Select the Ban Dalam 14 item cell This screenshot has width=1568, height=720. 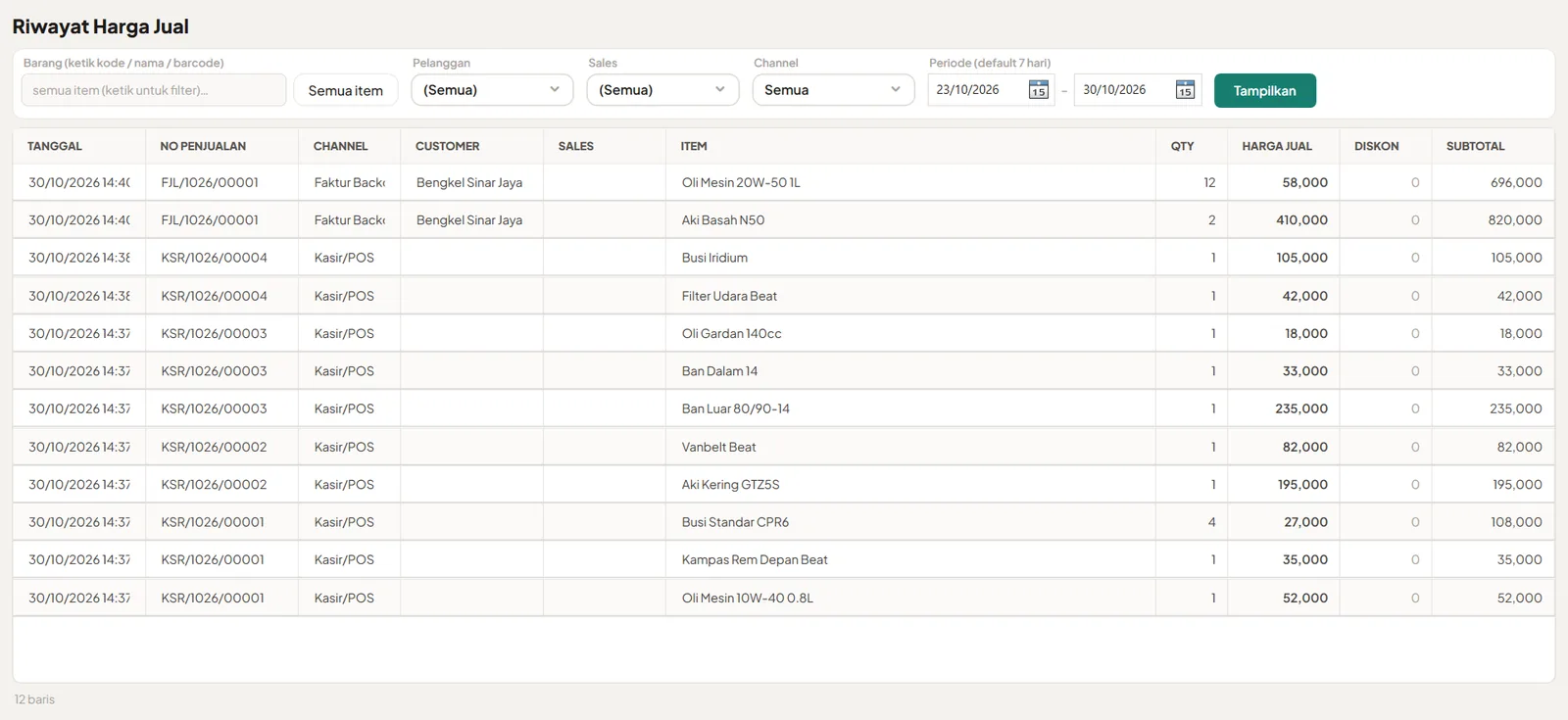tap(910, 371)
